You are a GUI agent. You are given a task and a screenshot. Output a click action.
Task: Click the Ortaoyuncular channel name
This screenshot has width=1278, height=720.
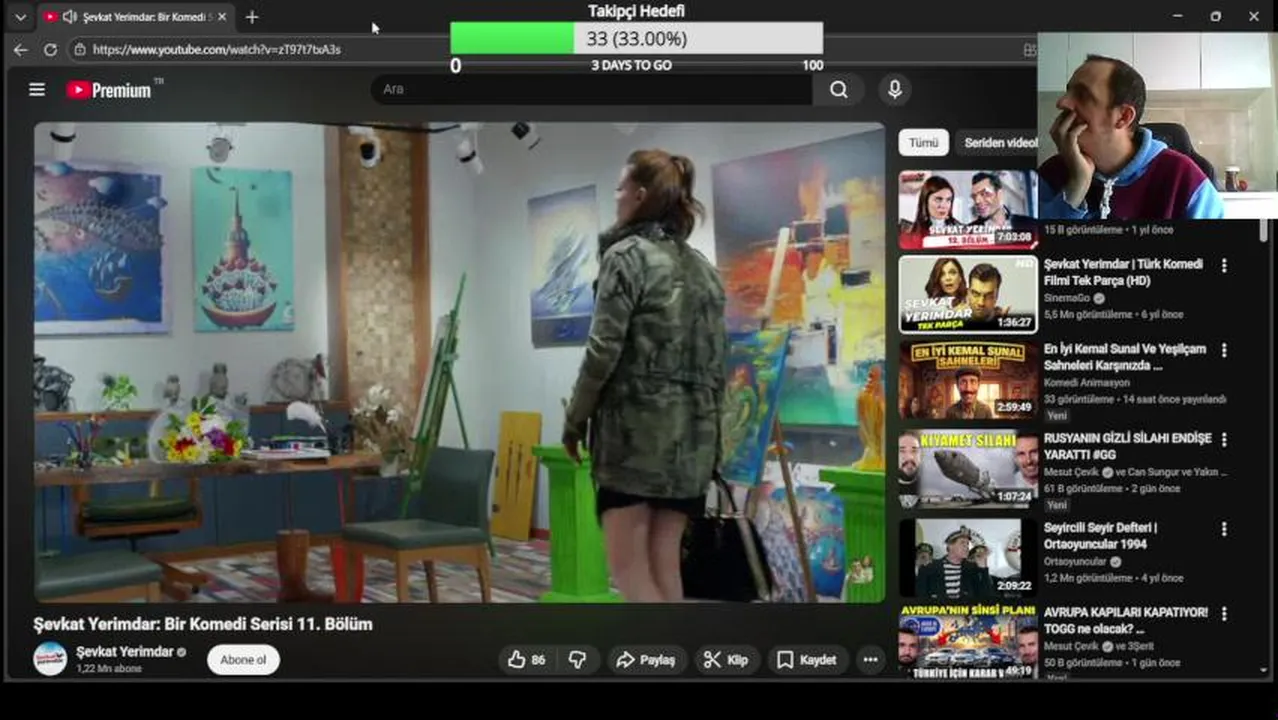[1075, 562]
